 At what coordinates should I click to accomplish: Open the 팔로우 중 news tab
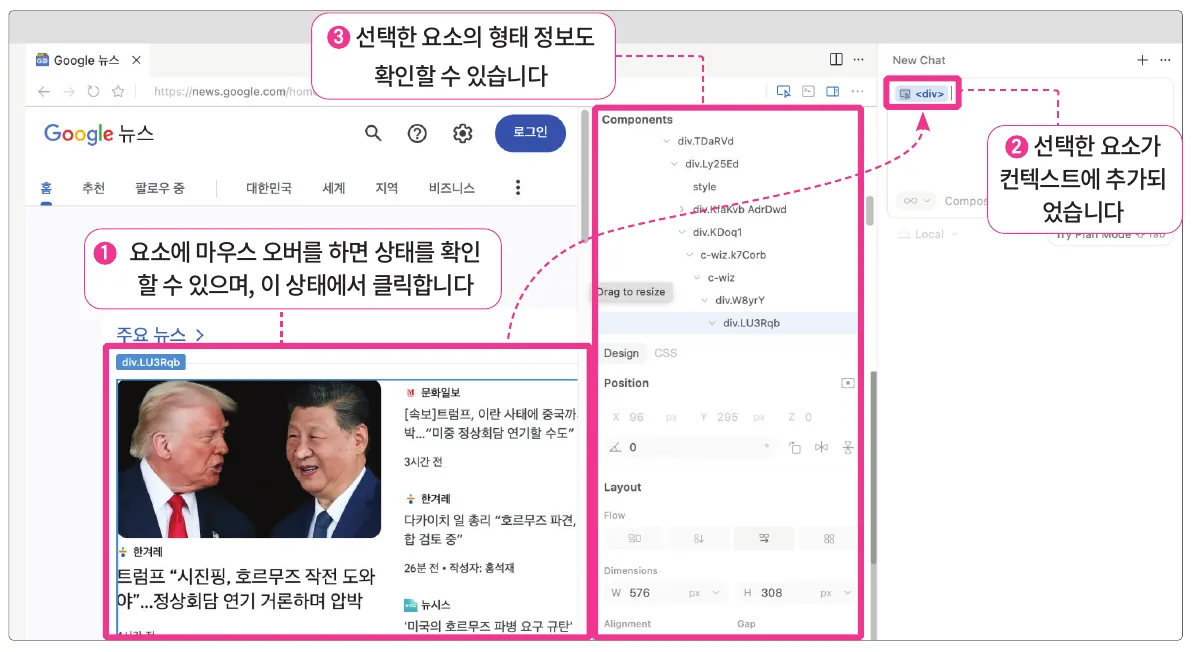[160, 188]
